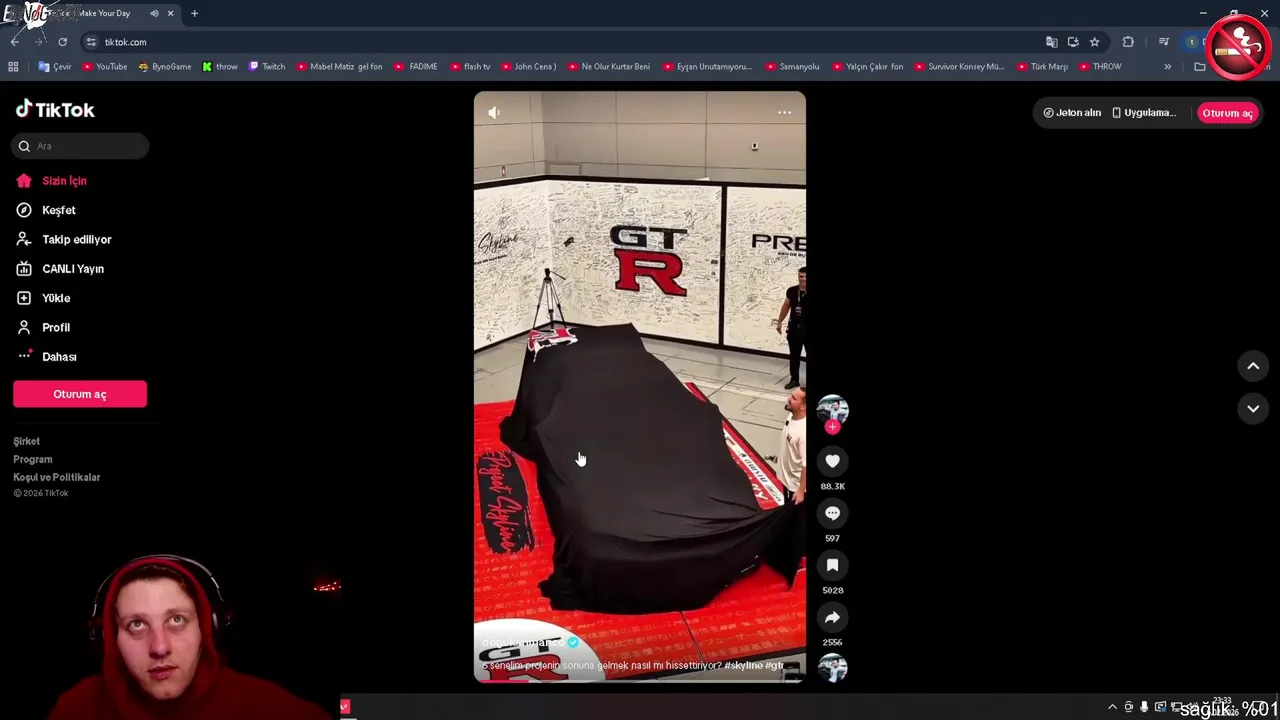The width and height of the screenshot is (1280, 720).
Task: Open the Twitch bookmark
Action: pos(267,67)
